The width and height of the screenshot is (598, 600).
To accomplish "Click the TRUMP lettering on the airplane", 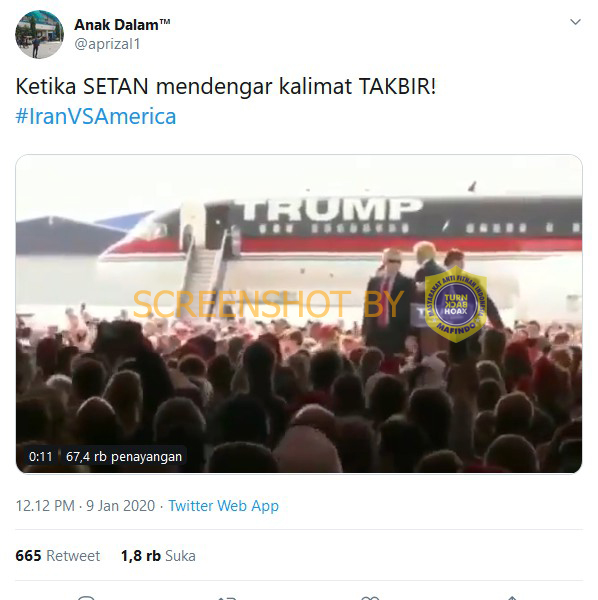I will (x=329, y=209).
